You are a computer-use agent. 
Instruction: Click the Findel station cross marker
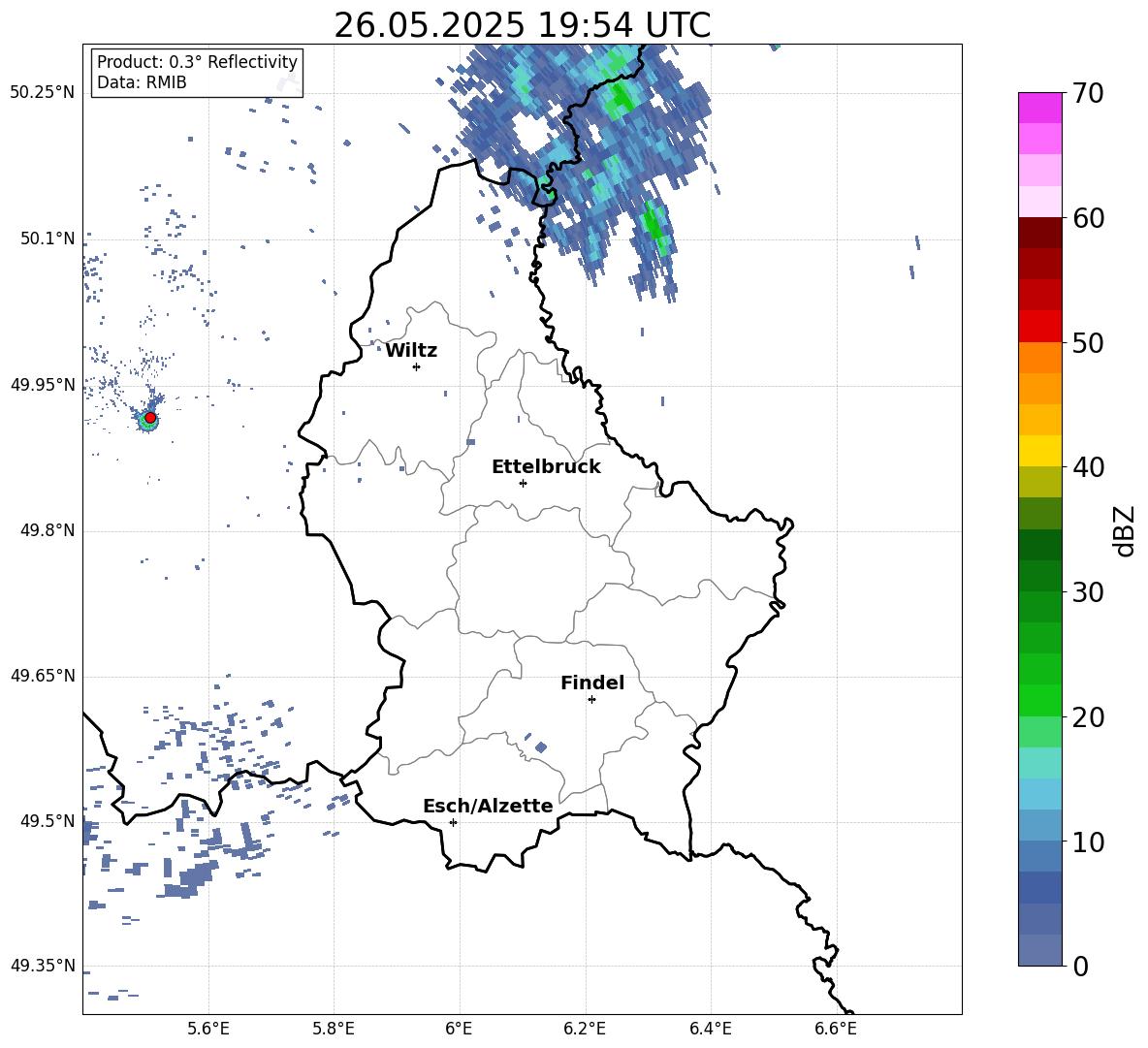click(x=591, y=700)
